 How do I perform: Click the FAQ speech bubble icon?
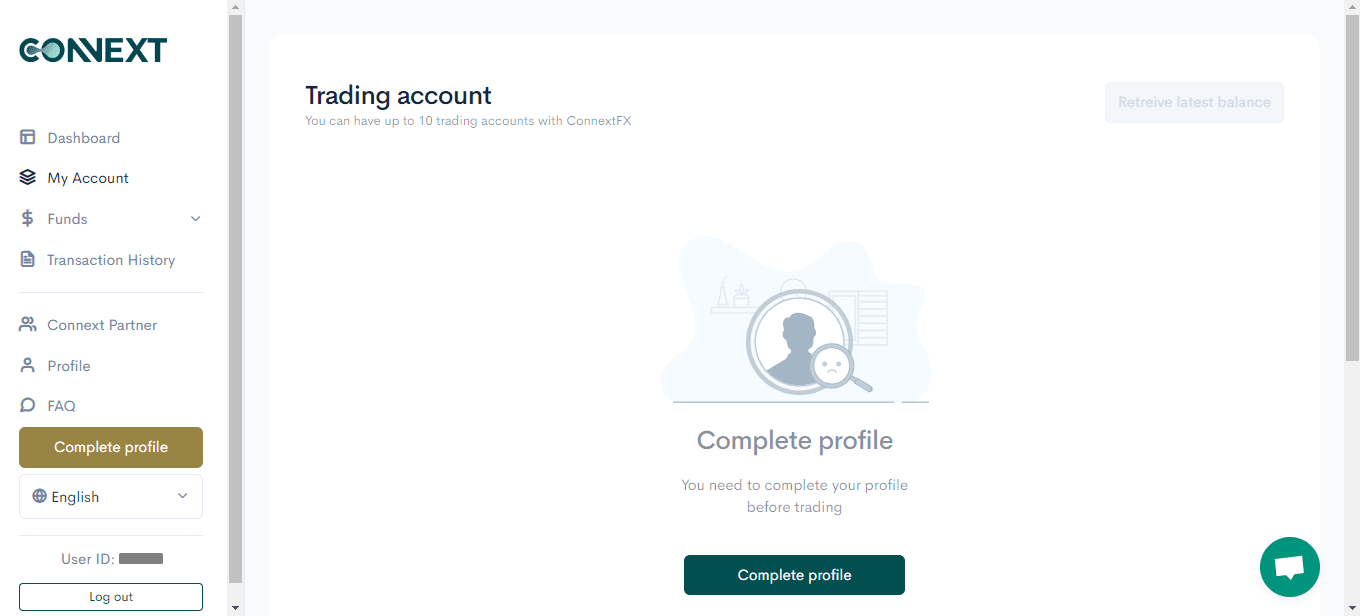[x=28, y=406]
